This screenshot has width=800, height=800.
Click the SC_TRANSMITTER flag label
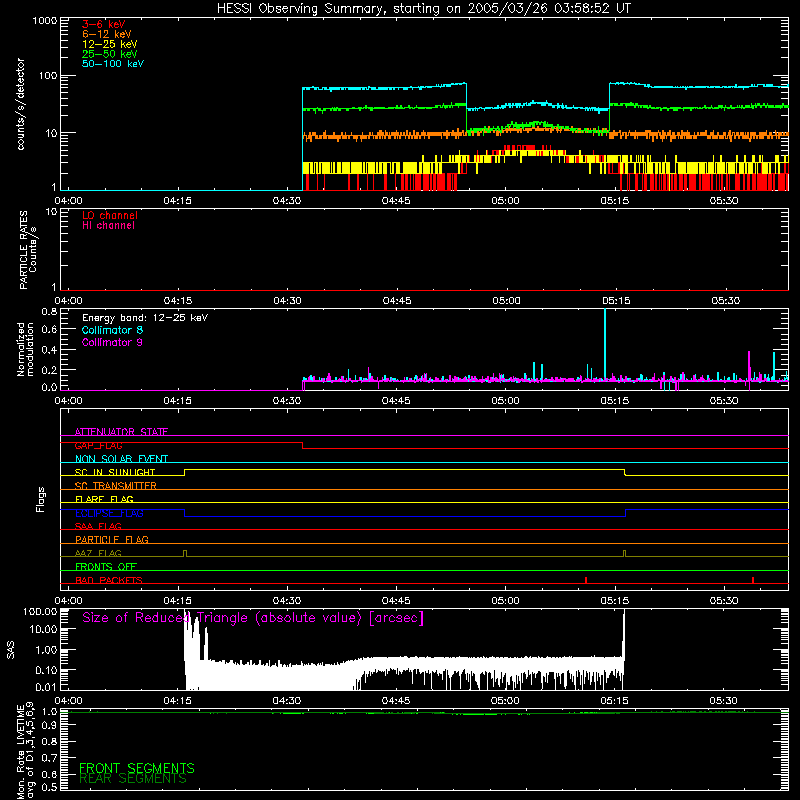coord(115,486)
